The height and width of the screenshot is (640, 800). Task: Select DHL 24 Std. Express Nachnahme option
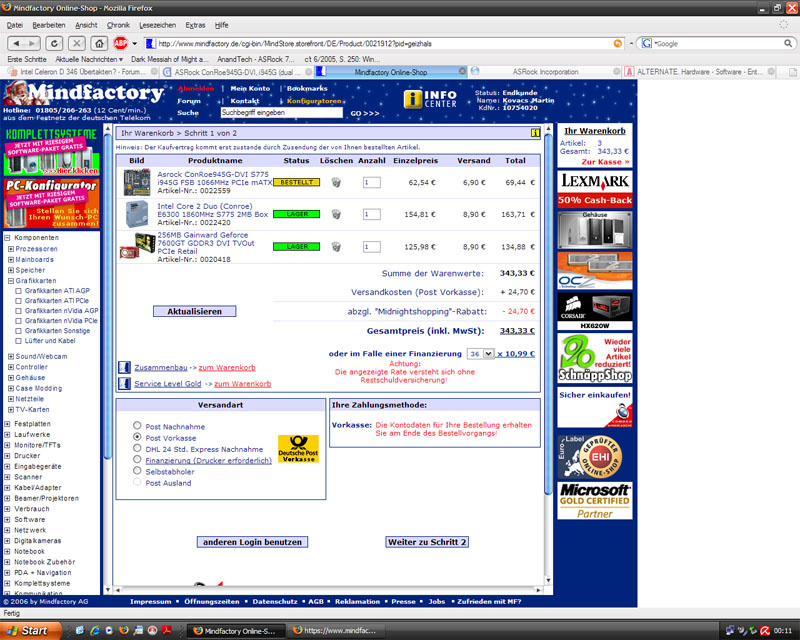pyautogui.click(x=137, y=448)
